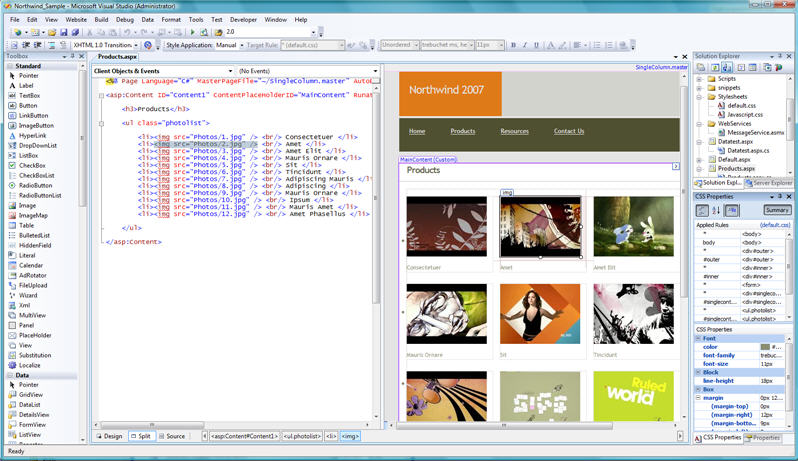Switch to Split view
This screenshot has height=461, width=798.
tap(140, 436)
